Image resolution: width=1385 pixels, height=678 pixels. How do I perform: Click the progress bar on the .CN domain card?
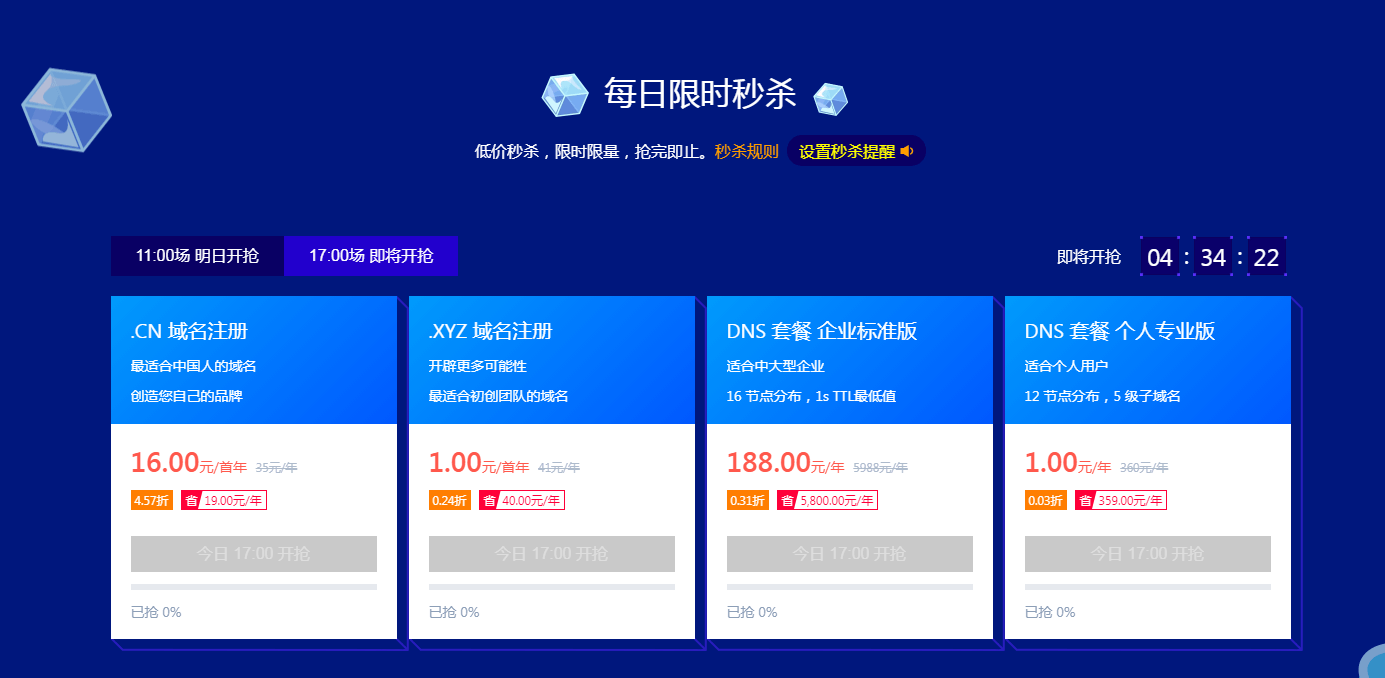[x=254, y=587]
